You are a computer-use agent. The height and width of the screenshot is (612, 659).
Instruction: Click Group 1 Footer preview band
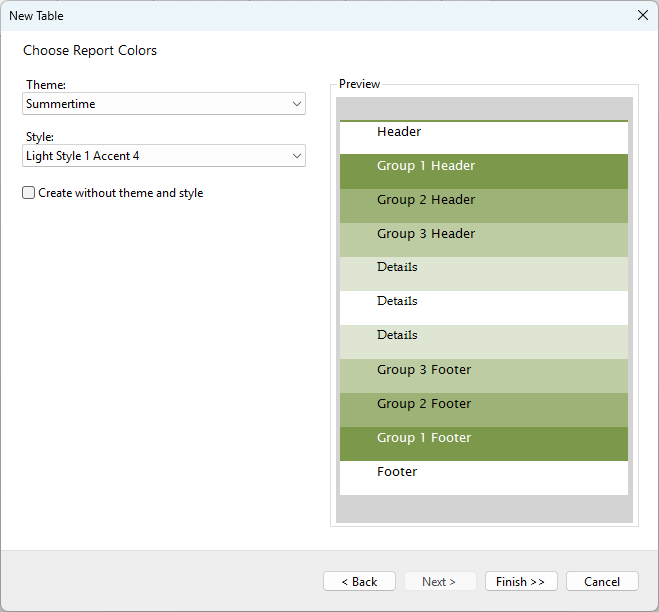point(484,444)
